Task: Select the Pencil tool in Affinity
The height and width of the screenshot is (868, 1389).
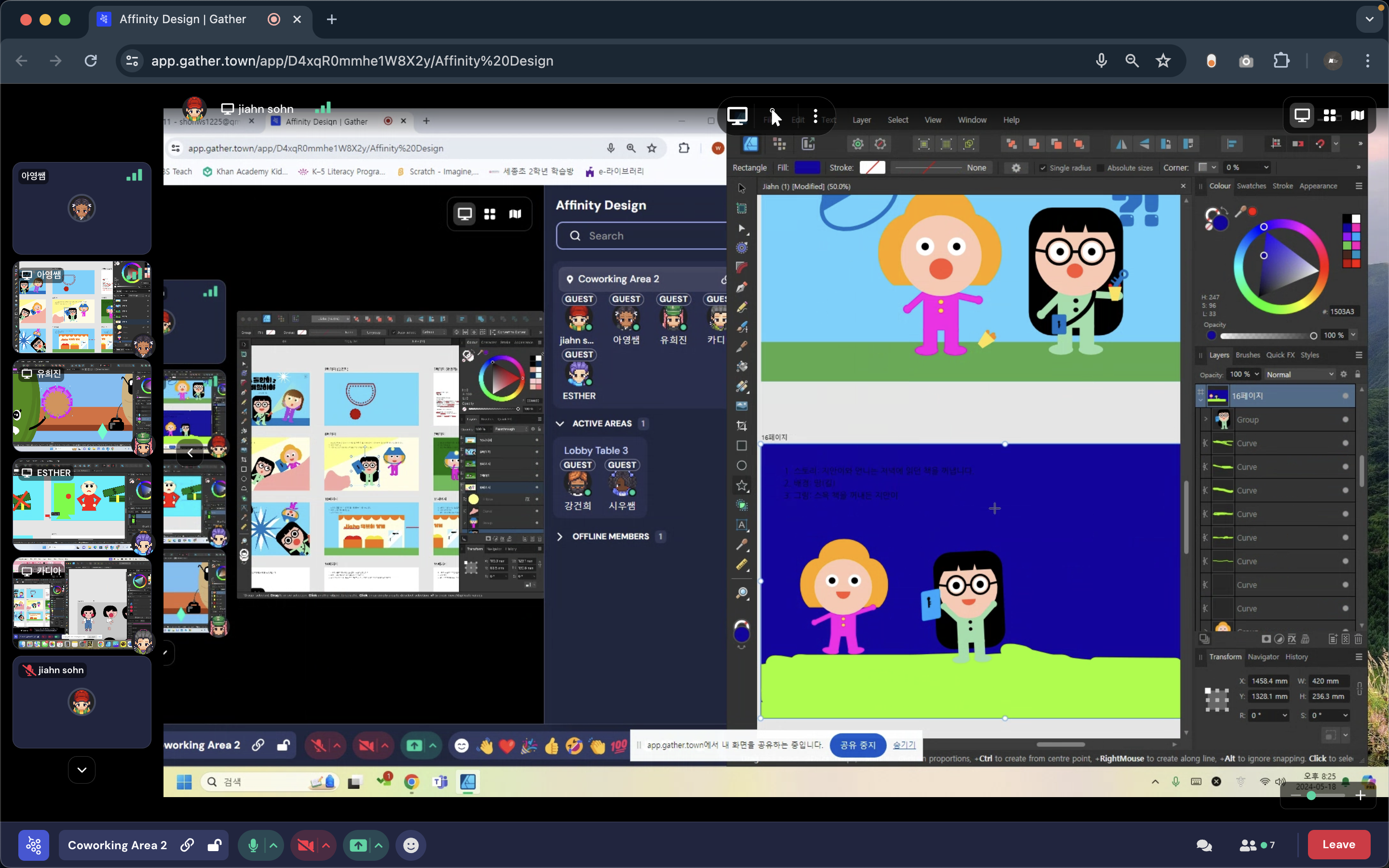Action: [742, 307]
